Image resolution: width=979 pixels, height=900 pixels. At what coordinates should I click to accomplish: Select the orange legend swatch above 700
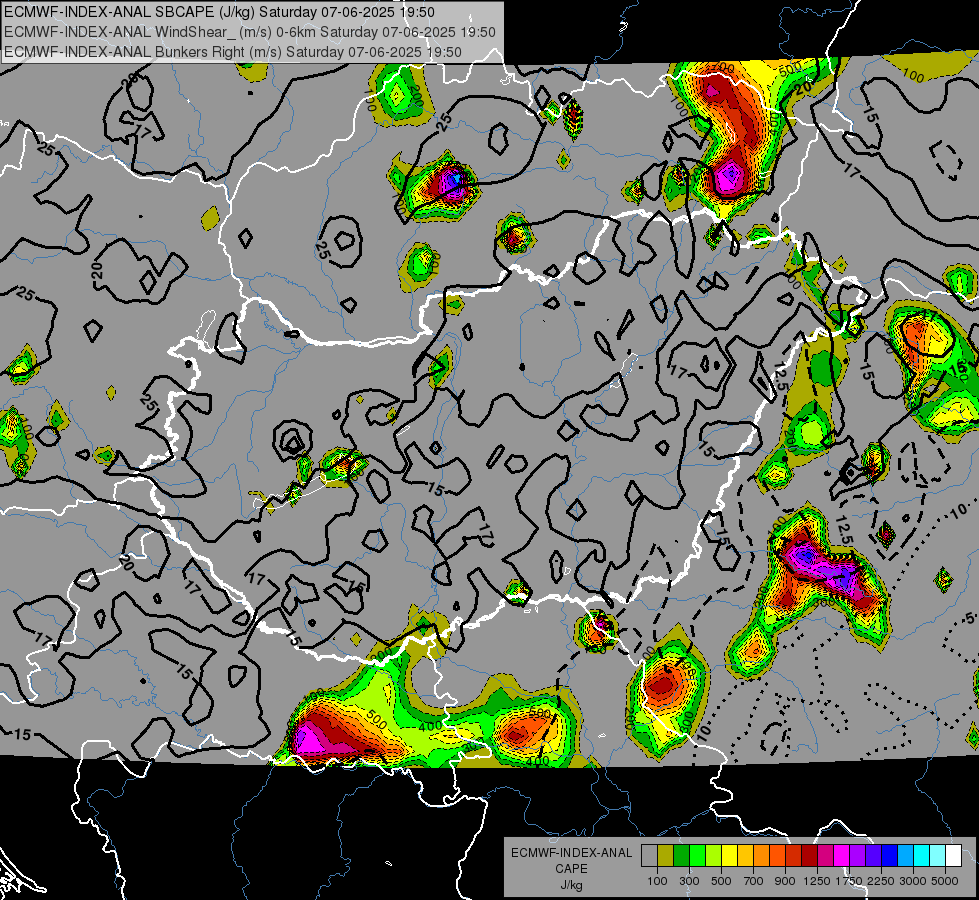(762, 856)
